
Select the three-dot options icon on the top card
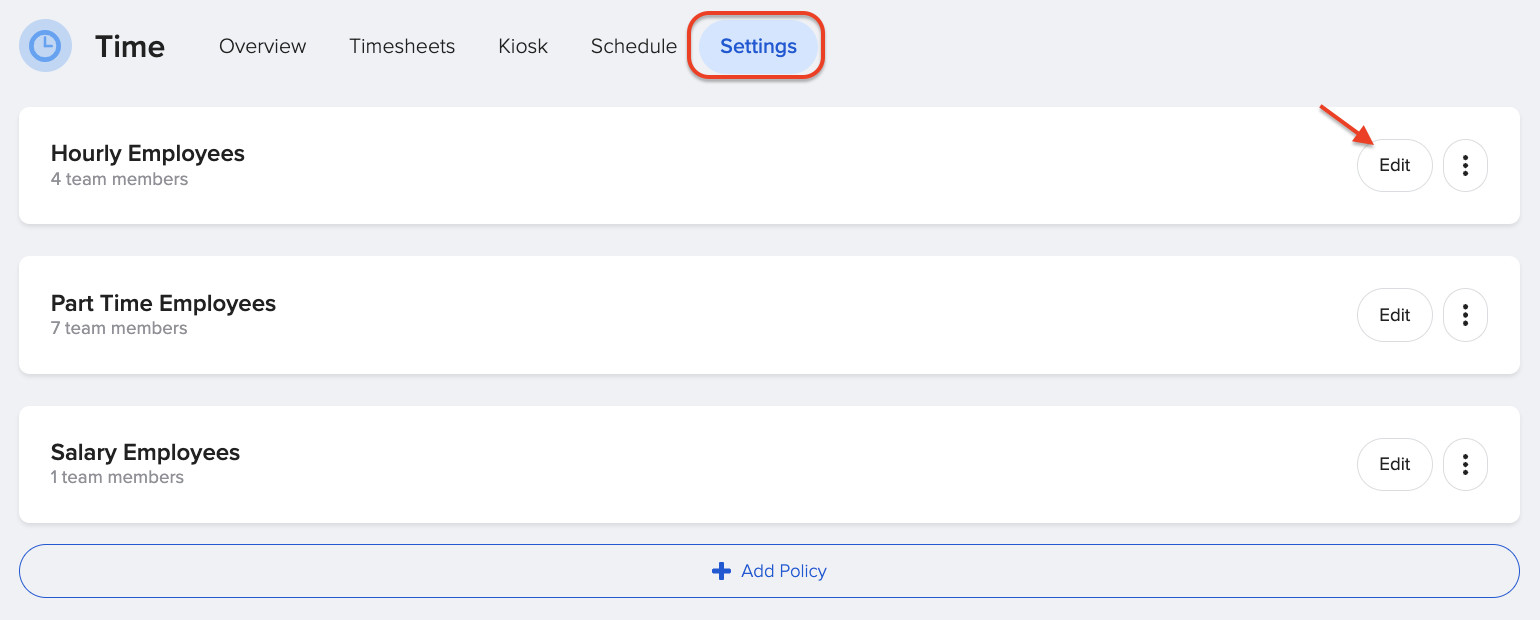pos(1465,165)
